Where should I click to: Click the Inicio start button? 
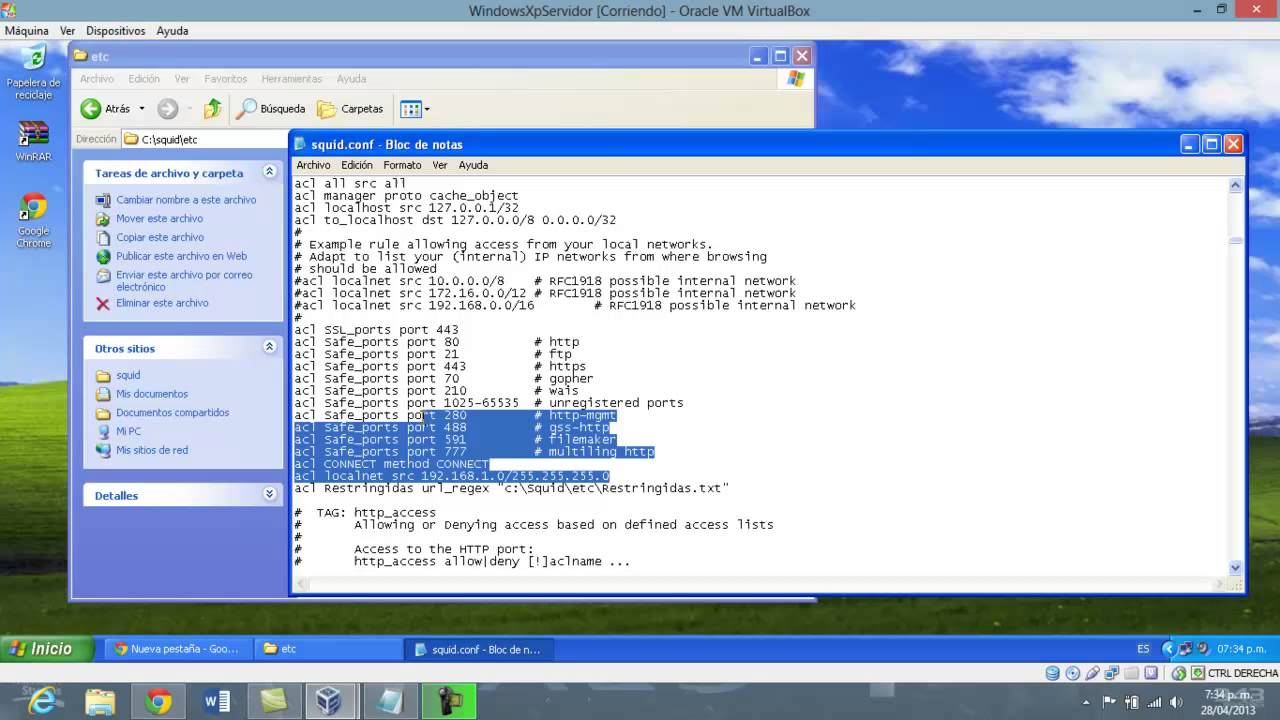(x=42, y=649)
